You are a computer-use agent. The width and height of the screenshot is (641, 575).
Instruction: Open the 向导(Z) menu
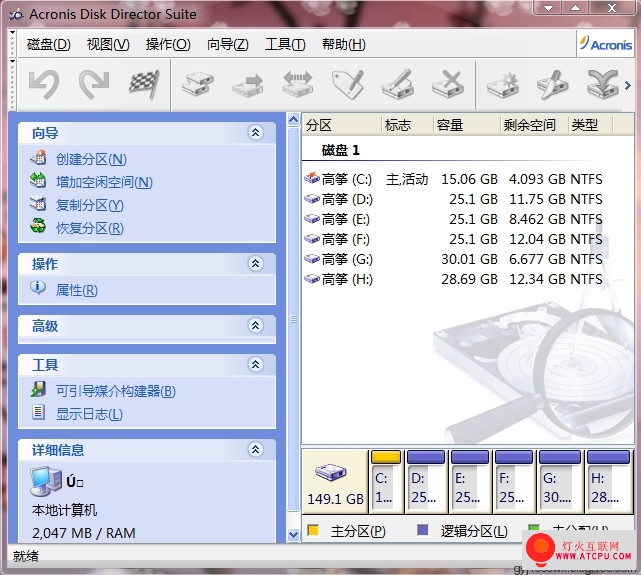(x=228, y=44)
